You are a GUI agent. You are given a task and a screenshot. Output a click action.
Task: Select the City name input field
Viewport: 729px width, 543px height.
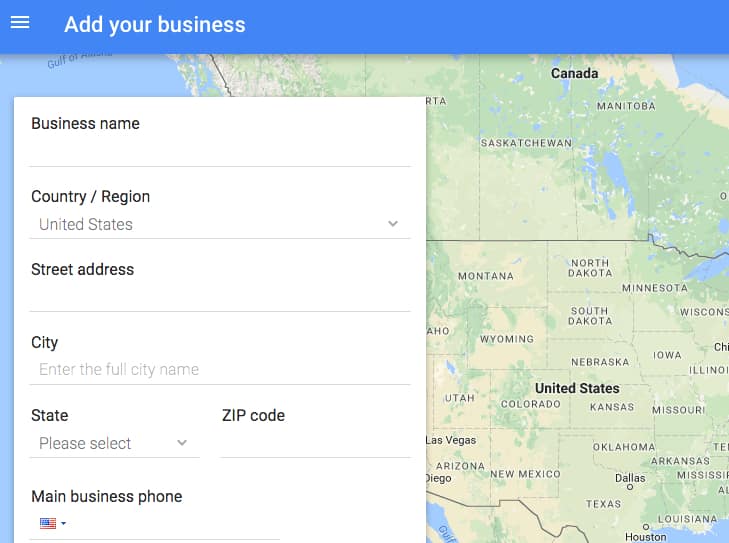point(220,370)
